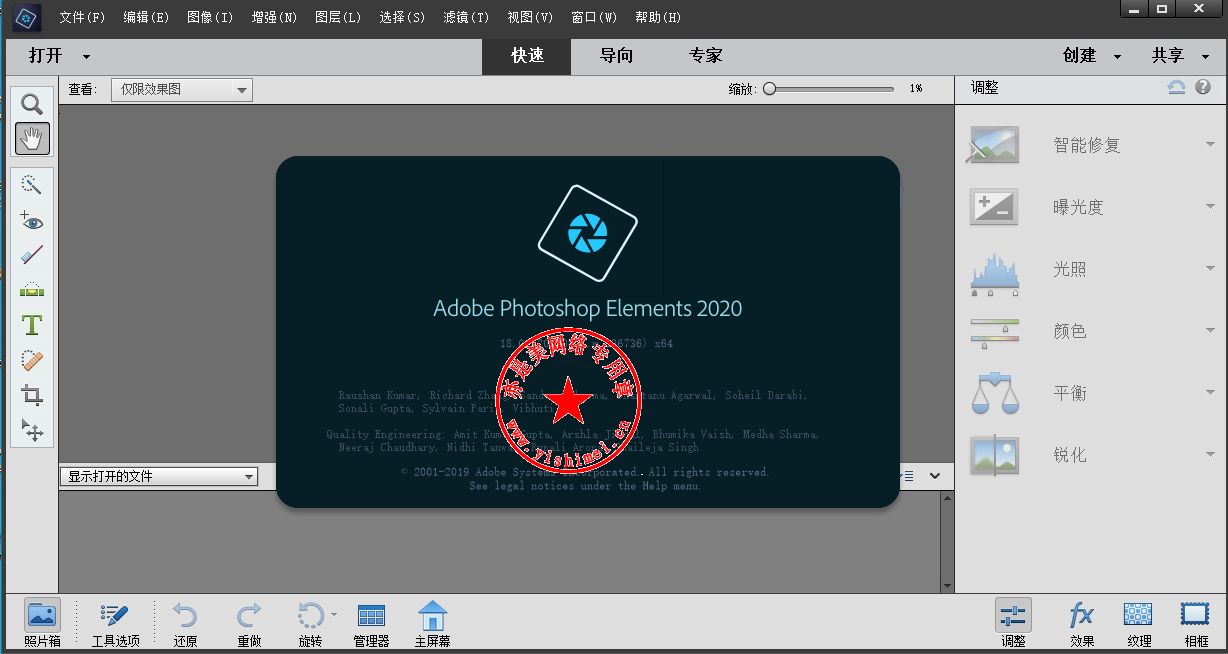Open the 帮助(H) menu

tap(658, 18)
